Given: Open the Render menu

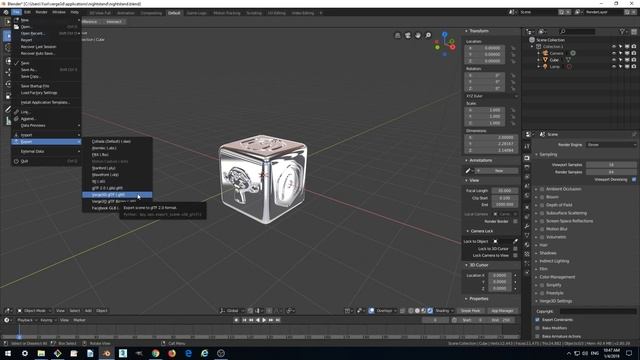Looking at the screenshot, I should 42,12.
